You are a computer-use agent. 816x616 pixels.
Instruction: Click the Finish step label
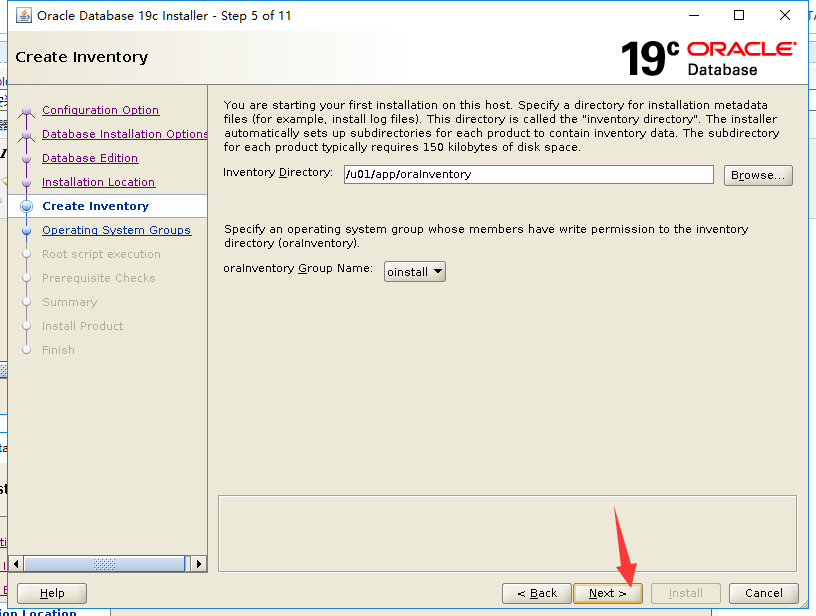click(58, 350)
